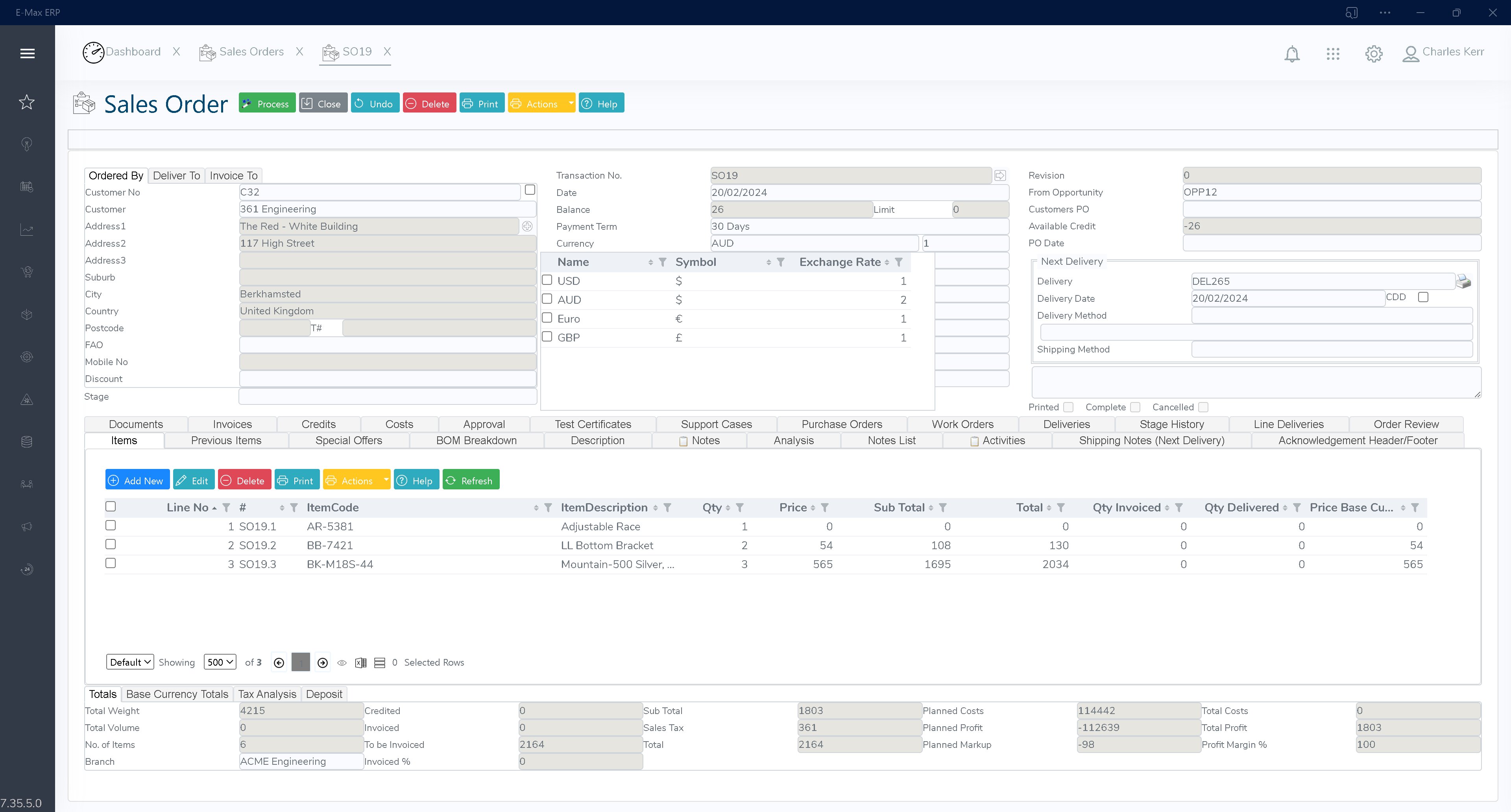Expand top Actions dropdown arrow

pyautogui.click(x=571, y=103)
